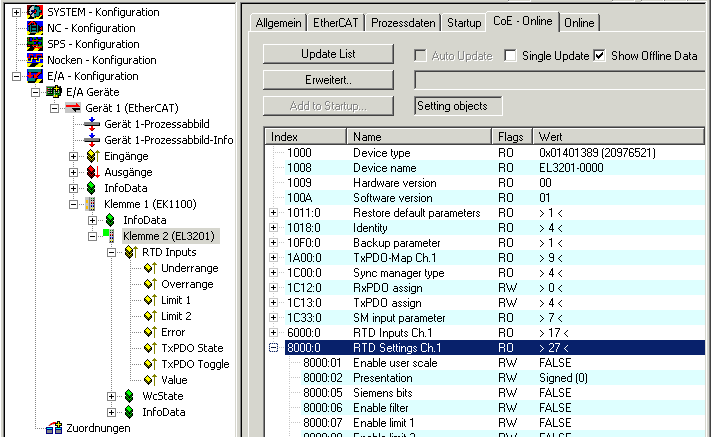Click the RTD Inputs icon

click(131, 252)
